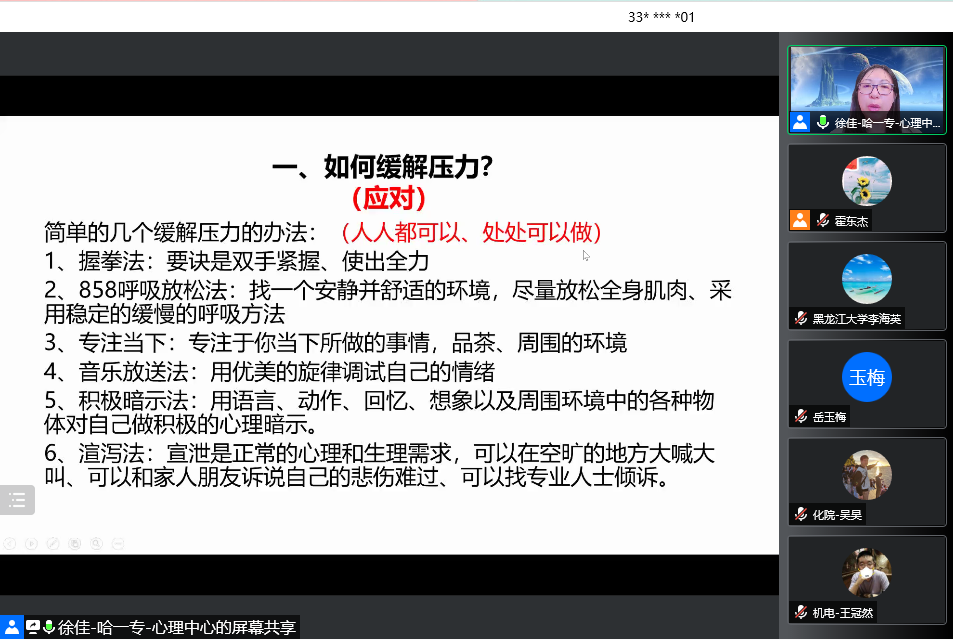The height and width of the screenshot is (640, 953).
Task: Click 黑龙江大学李海英 beach avatar
Action: (867, 278)
